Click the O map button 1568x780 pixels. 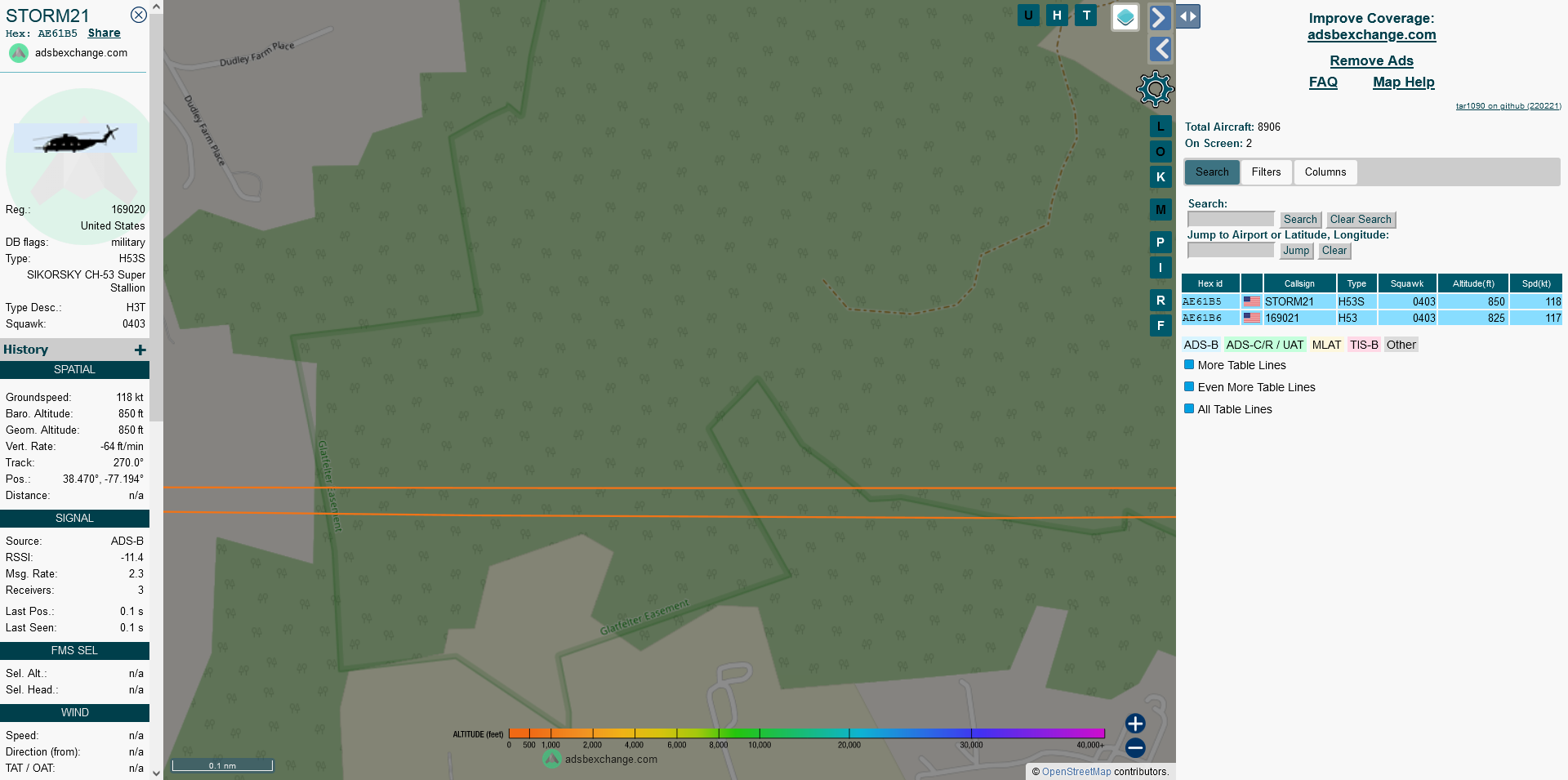pyautogui.click(x=1160, y=152)
